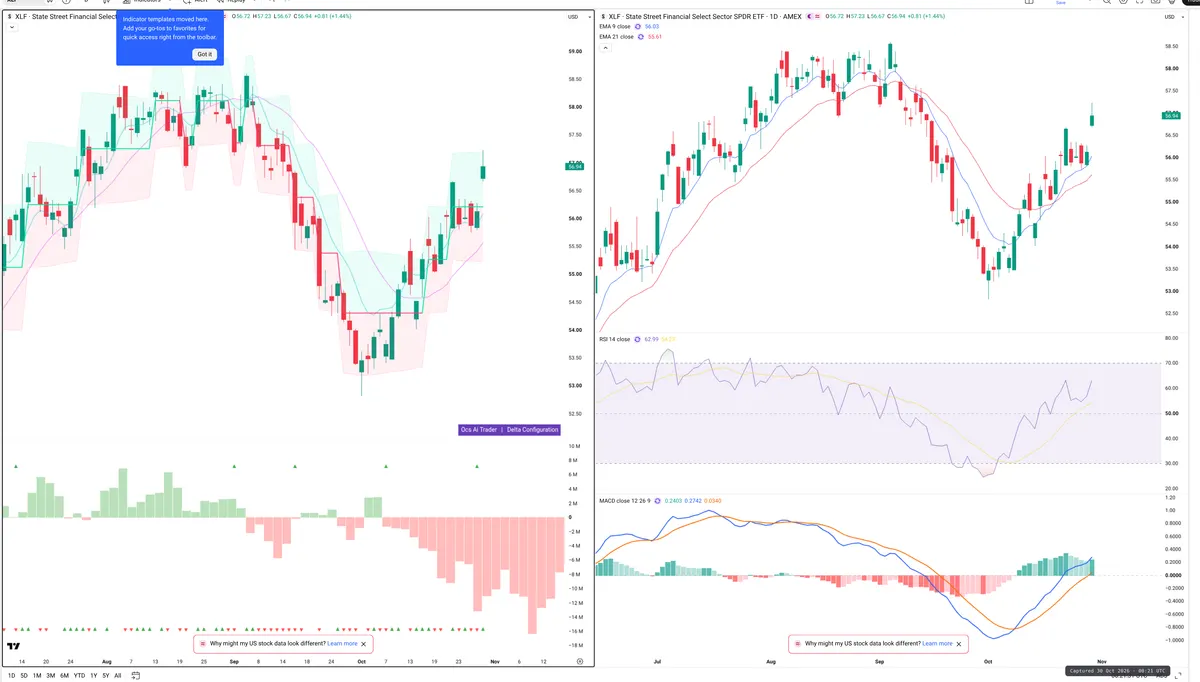Open the go-to-date calendar icon
1200x682 pixels.
tap(136, 676)
